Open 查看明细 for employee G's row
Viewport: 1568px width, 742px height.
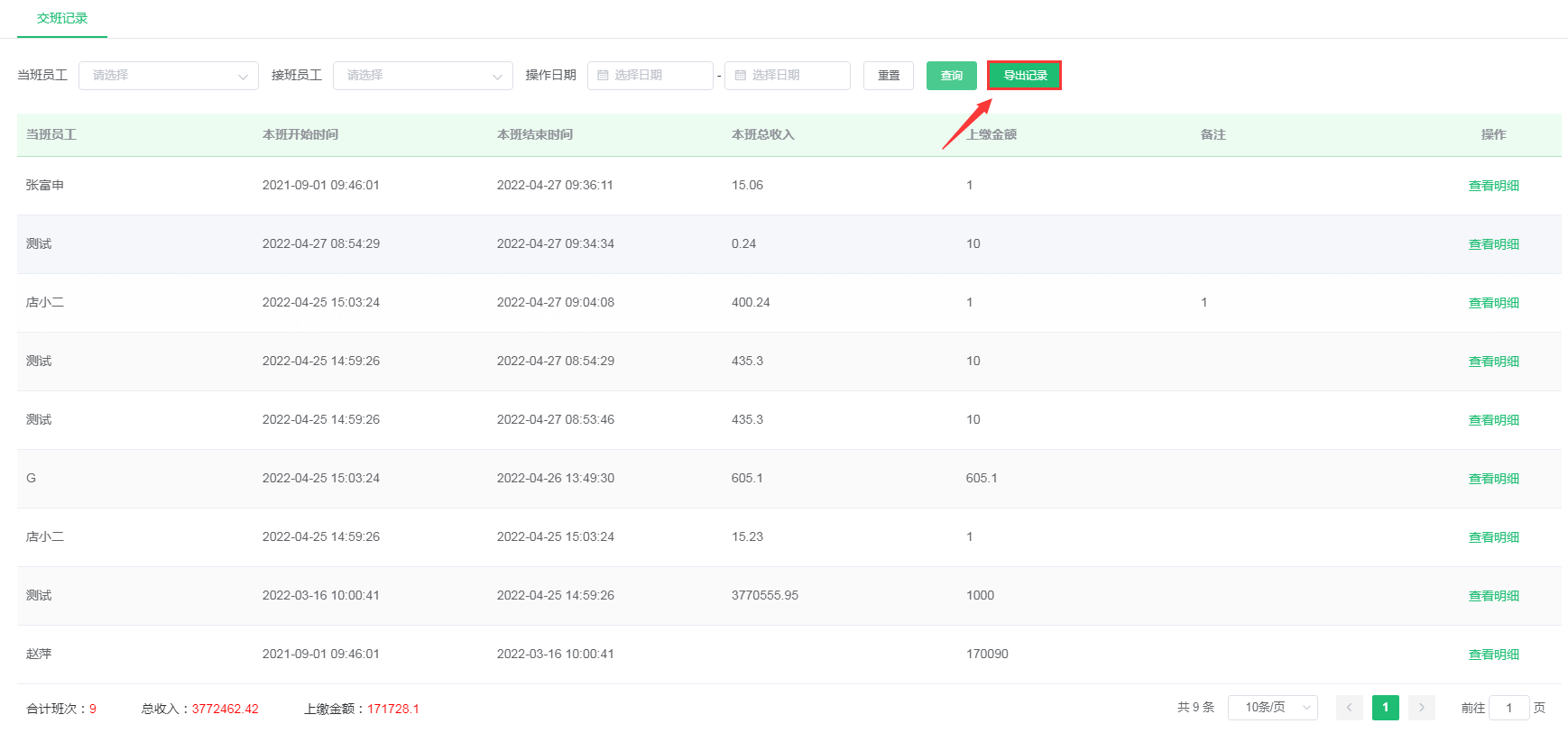click(x=1493, y=479)
